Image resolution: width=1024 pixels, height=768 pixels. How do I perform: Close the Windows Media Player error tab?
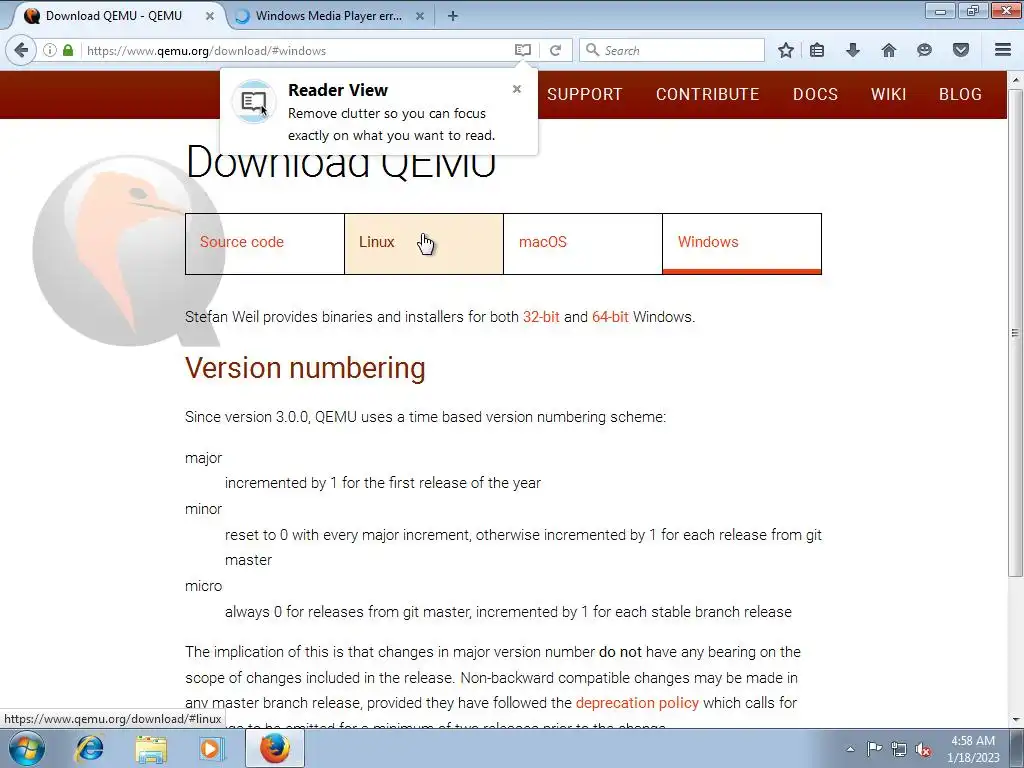tap(420, 16)
